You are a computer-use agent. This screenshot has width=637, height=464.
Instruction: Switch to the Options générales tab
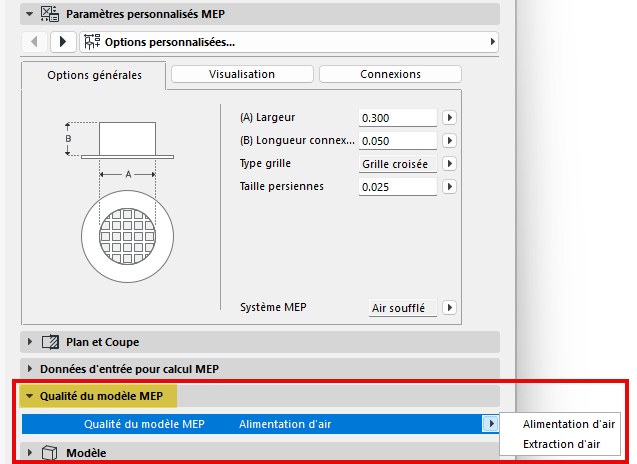click(94, 75)
